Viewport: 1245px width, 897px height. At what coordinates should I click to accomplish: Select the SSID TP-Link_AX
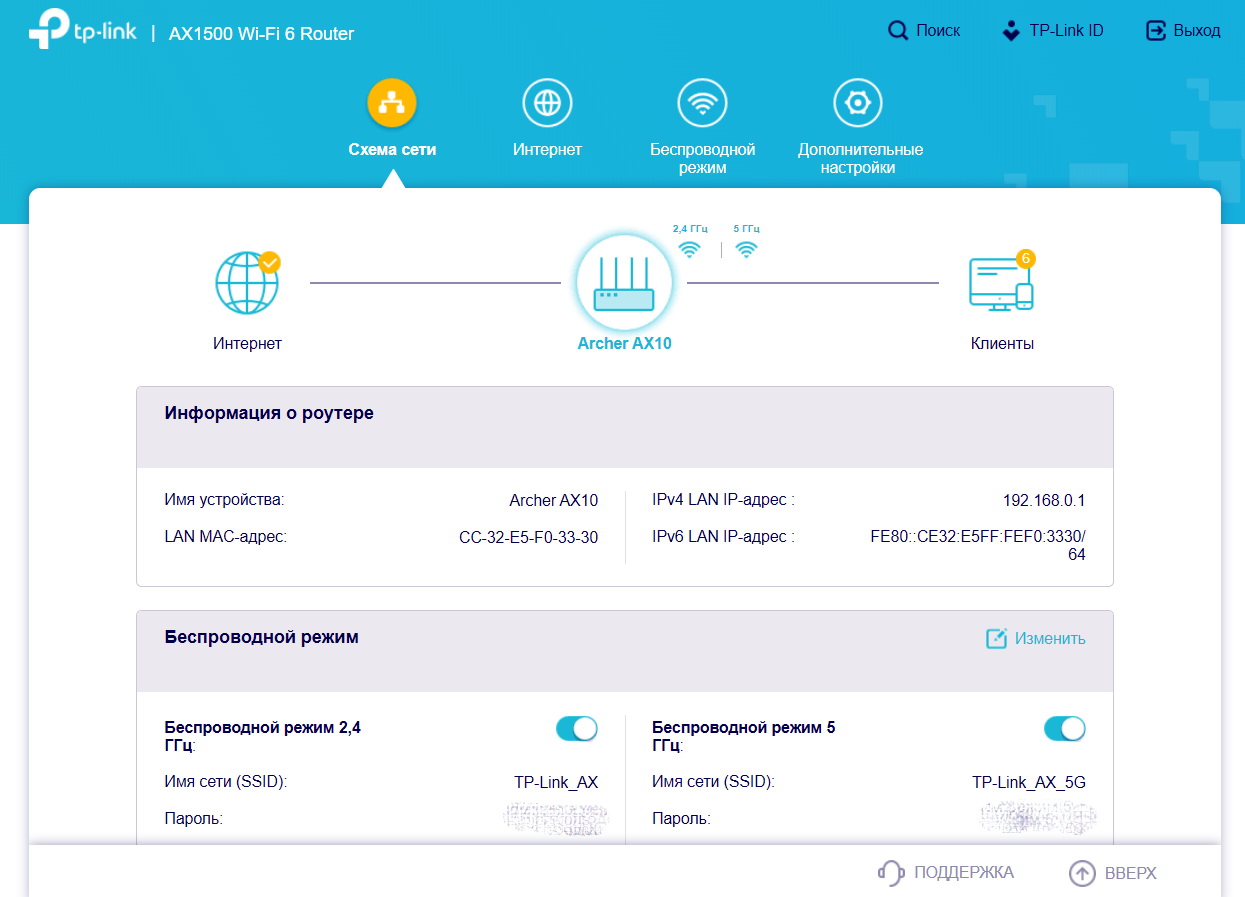(x=556, y=782)
